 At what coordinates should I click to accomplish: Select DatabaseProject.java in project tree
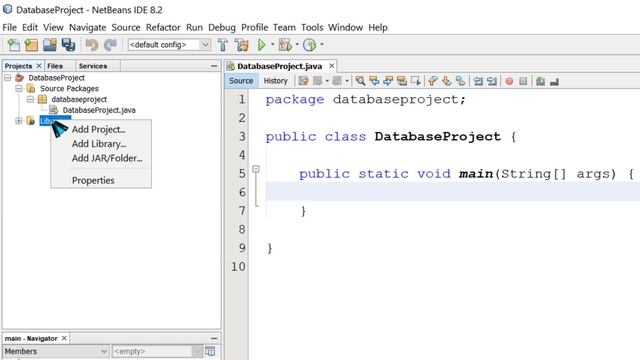point(99,110)
